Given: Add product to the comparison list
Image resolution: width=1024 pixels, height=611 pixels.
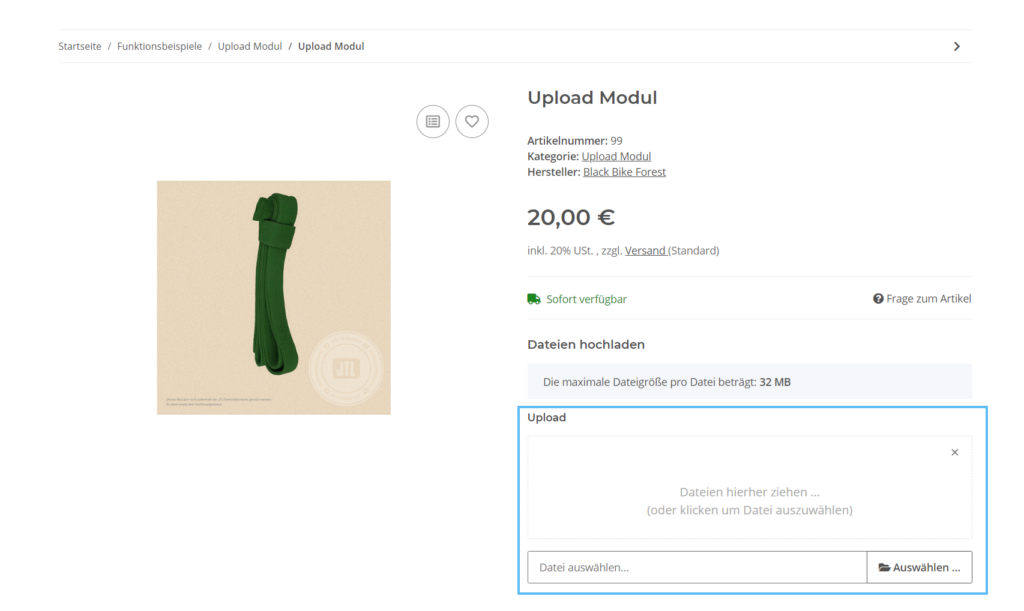Looking at the screenshot, I should pyautogui.click(x=432, y=121).
